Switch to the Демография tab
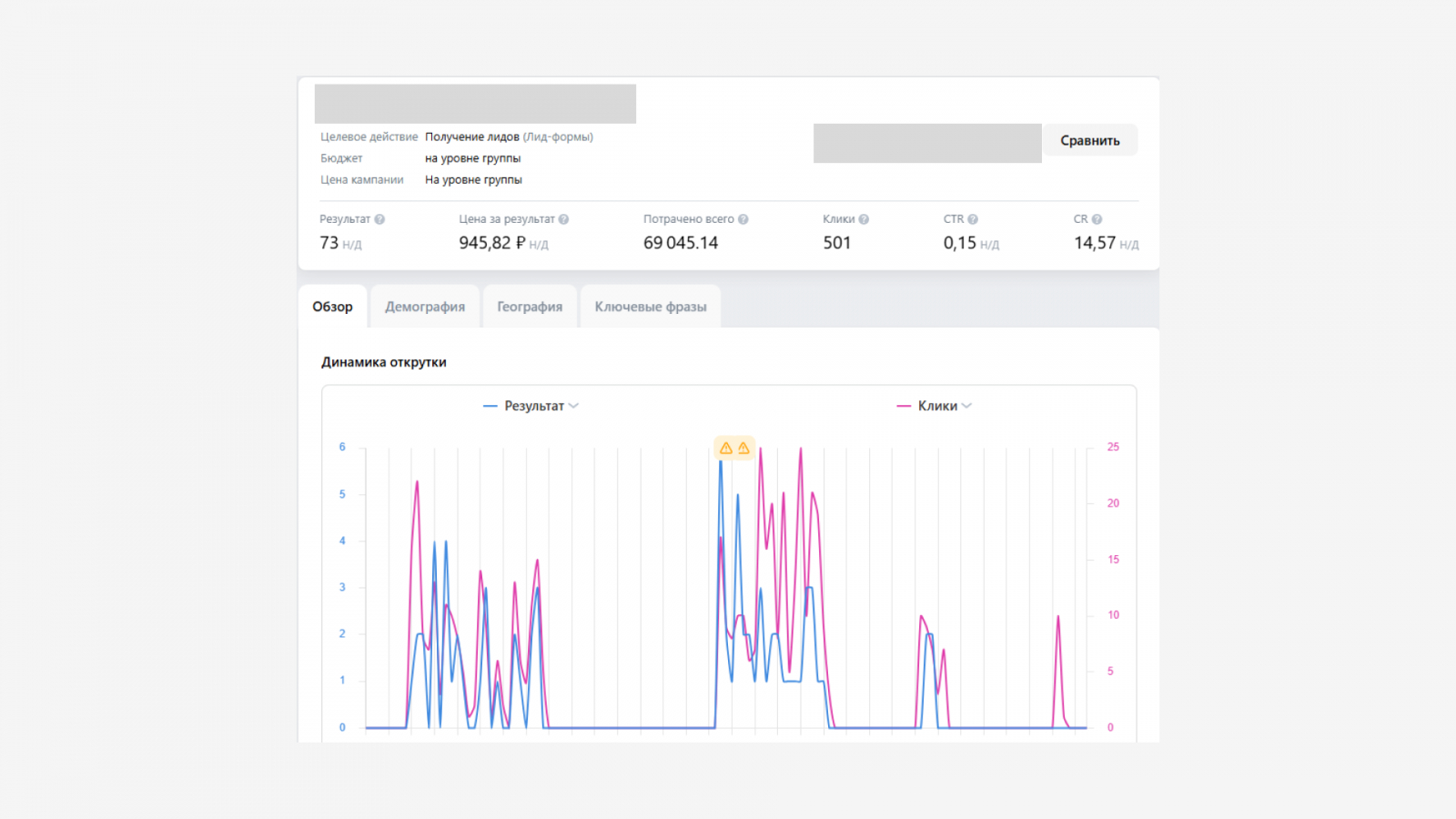 [425, 307]
